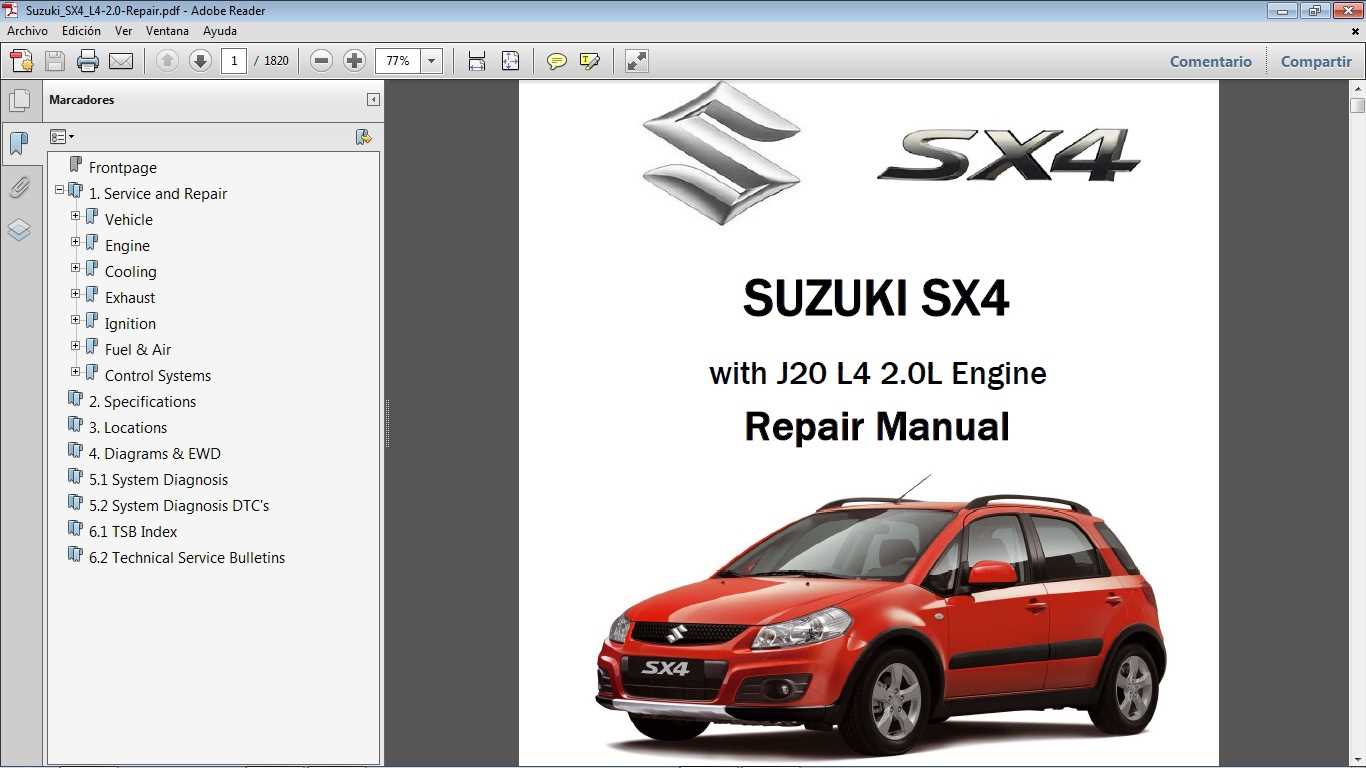Screen dimensions: 1366x768
Task: Select the Exhaust bookmark label
Action: pyautogui.click(x=130, y=298)
